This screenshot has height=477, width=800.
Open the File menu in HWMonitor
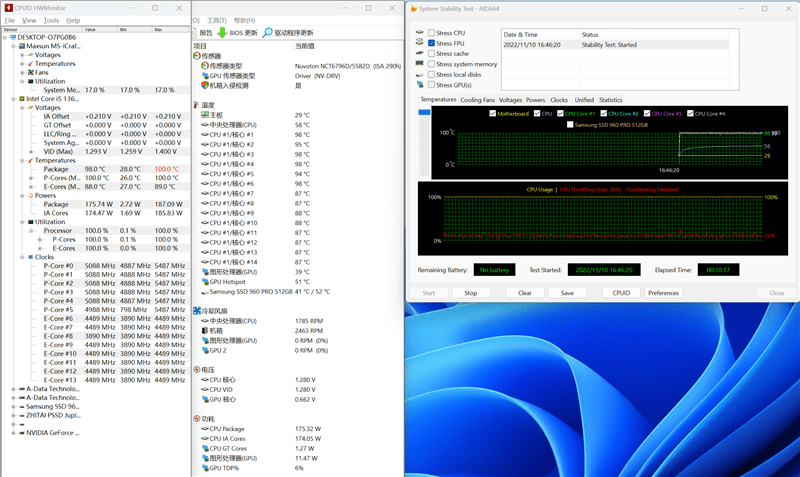pos(10,20)
